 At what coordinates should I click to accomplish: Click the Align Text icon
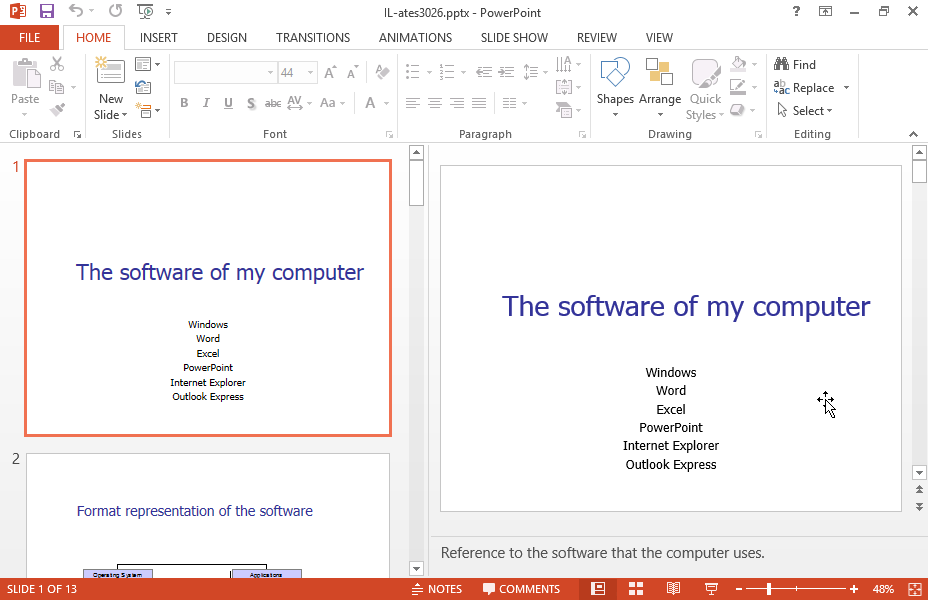[564, 87]
